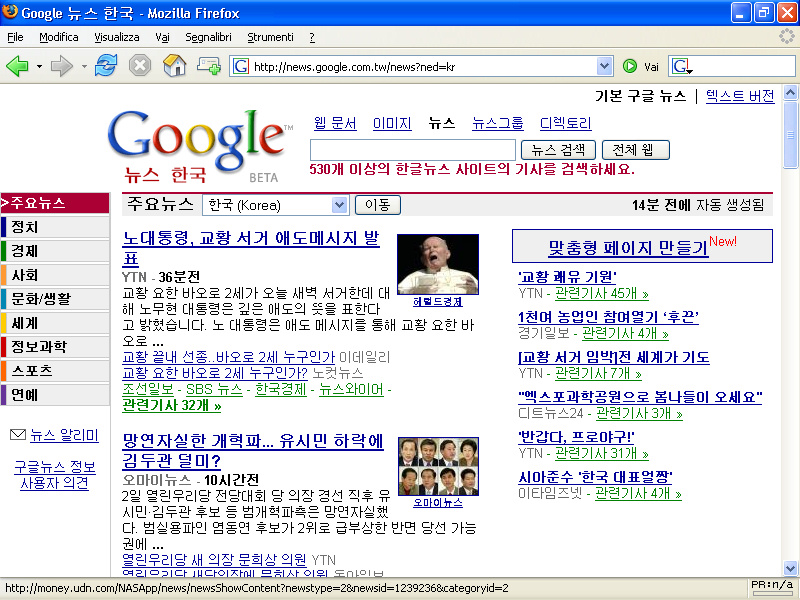Click the address bar URL field
Screen dimensions: 800x600
(423, 66)
